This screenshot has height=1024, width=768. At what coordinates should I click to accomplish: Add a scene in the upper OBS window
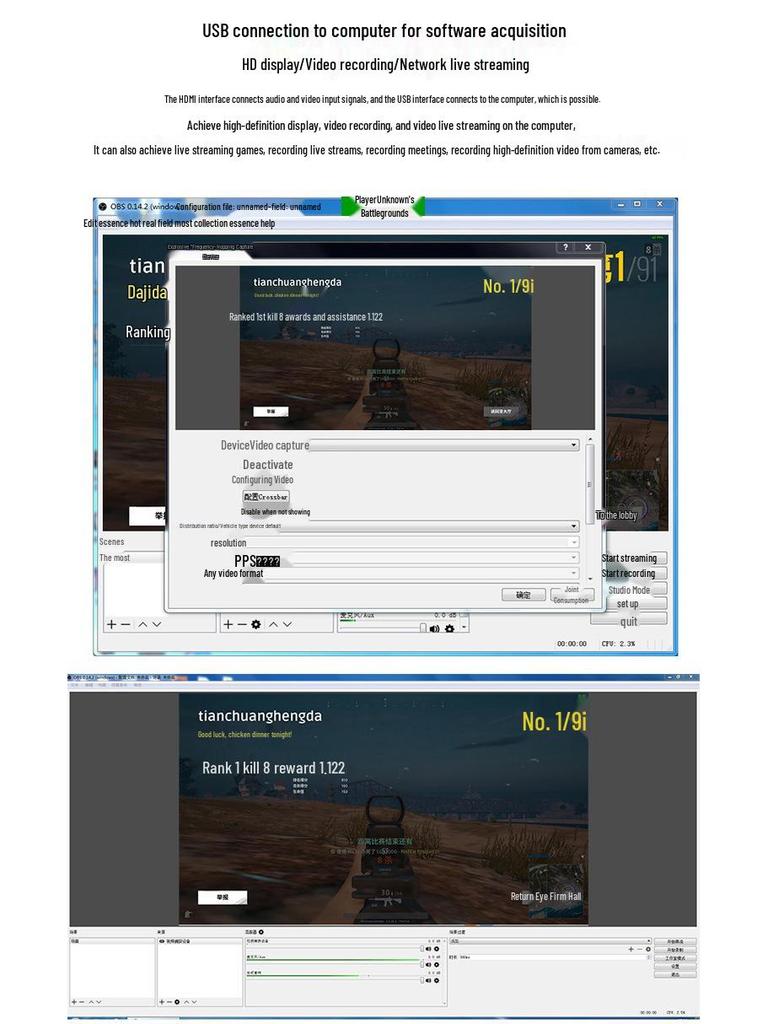tap(111, 624)
